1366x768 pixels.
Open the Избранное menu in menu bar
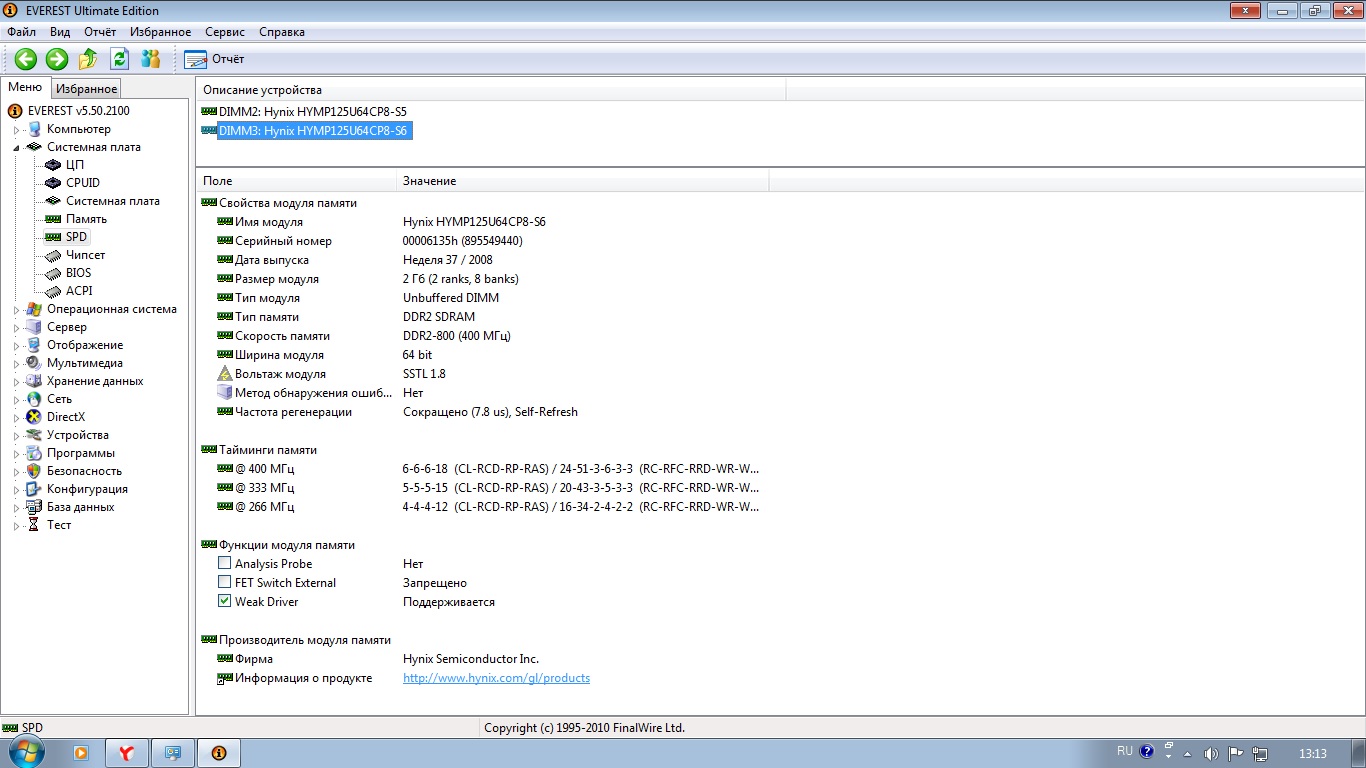[160, 32]
